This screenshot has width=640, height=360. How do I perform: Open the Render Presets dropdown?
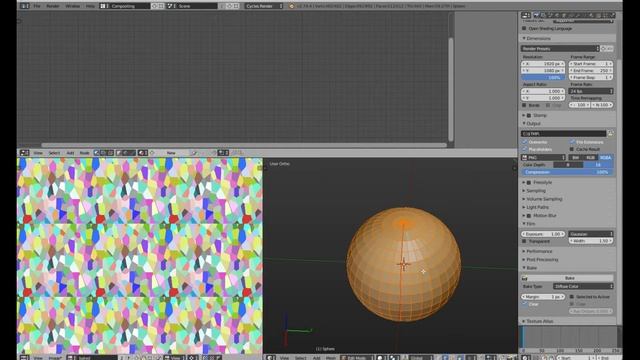coord(560,49)
